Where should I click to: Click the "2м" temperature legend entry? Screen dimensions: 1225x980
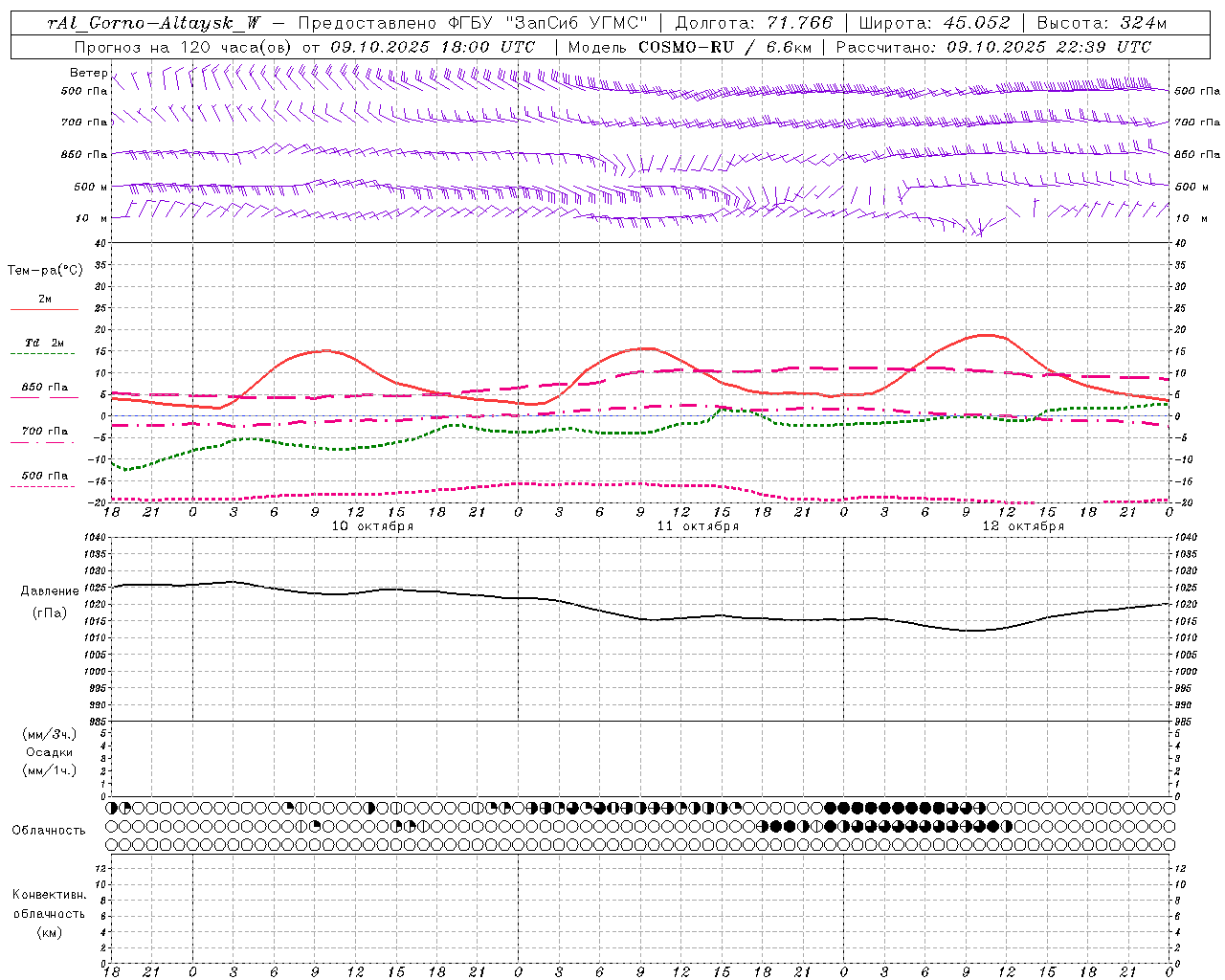[45, 299]
